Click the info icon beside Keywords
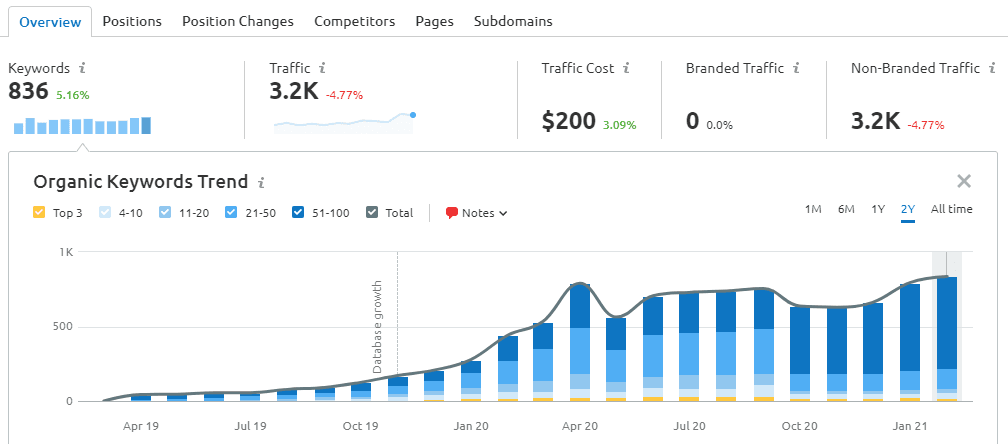Image resolution: width=1008 pixels, height=444 pixels. (82, 68)
